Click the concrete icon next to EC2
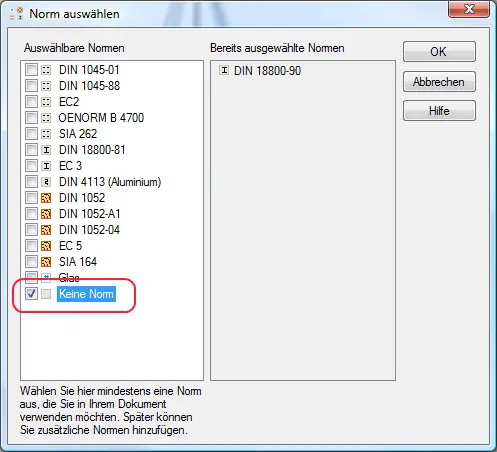497x452 pixels. (x=46, y=102)
